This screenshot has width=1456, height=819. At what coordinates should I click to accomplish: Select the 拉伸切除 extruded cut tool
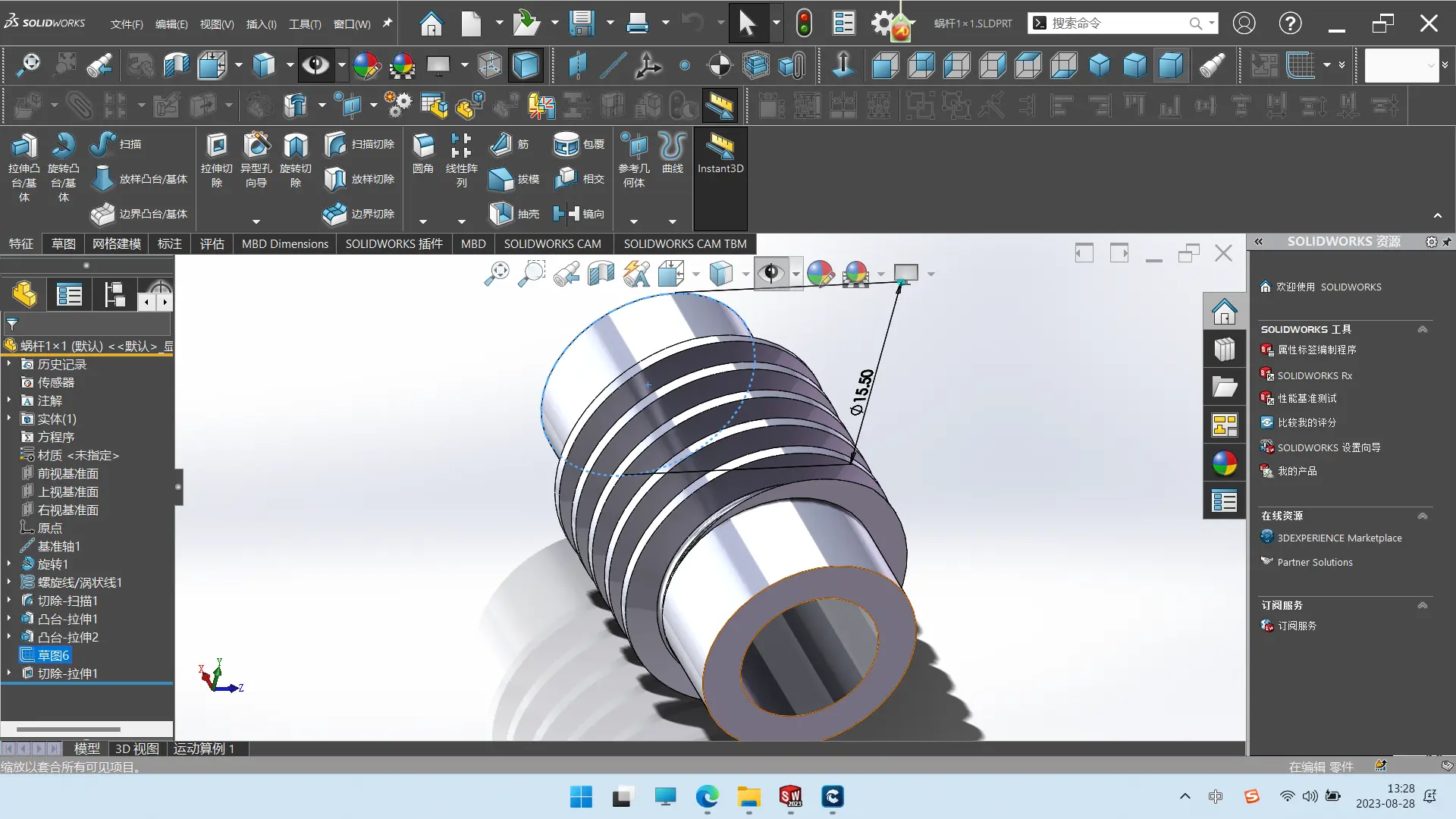217,160
